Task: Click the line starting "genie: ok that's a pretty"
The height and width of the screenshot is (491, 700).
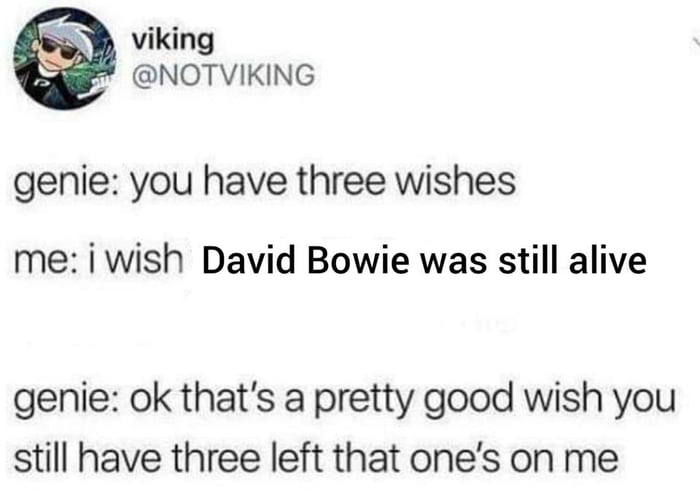Action: (344, 399)
